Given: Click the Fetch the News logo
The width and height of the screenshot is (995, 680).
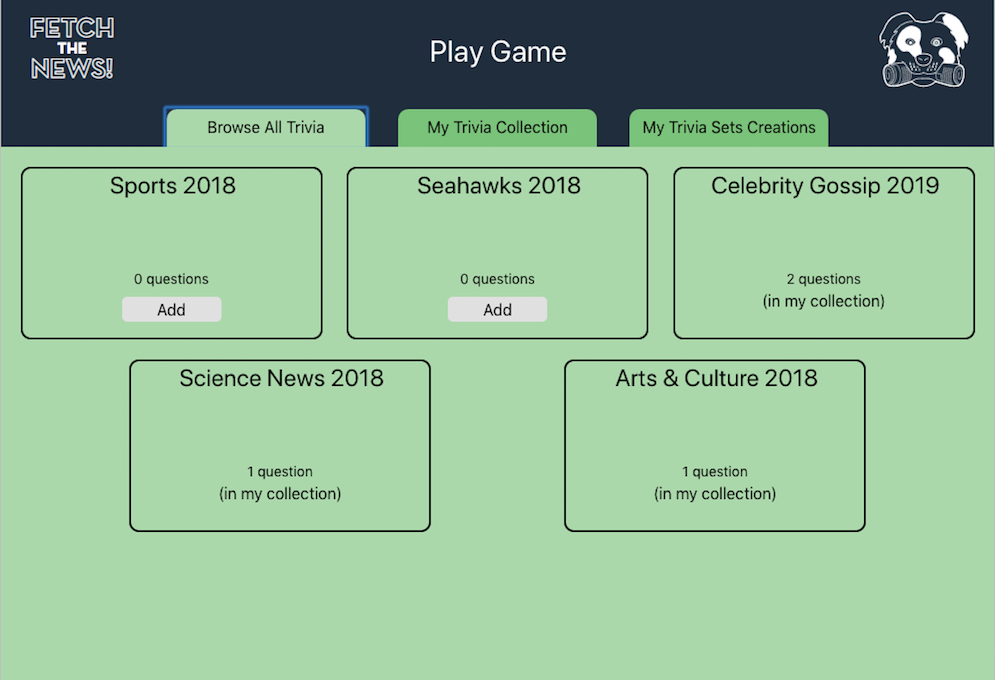Looking at the screenshot, I should 72,49.
